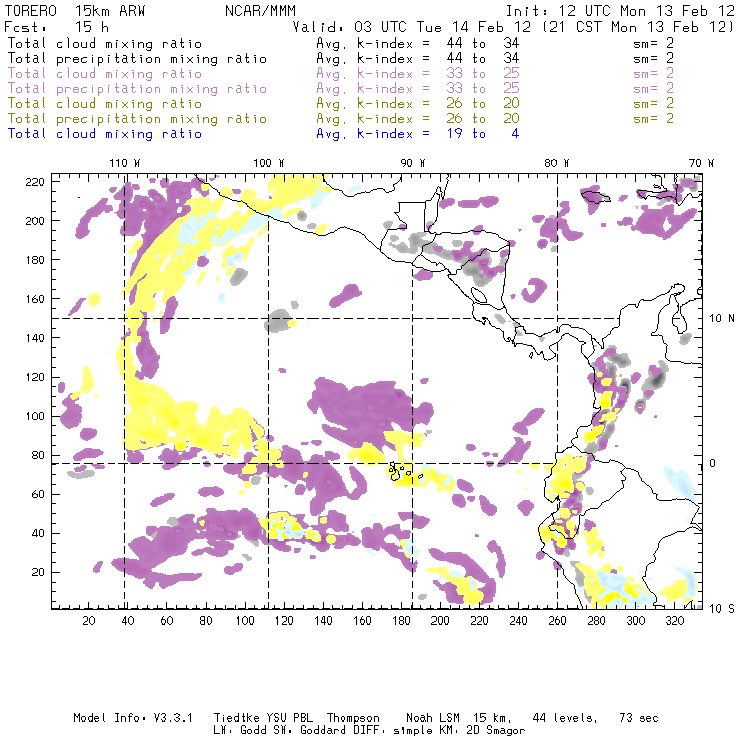The width and height of the screenshot is (740, 740).
Task: Click blue 'Avg. k-index = 19 to 4' text
Action: pyautogui.click(x=418, y=134)
